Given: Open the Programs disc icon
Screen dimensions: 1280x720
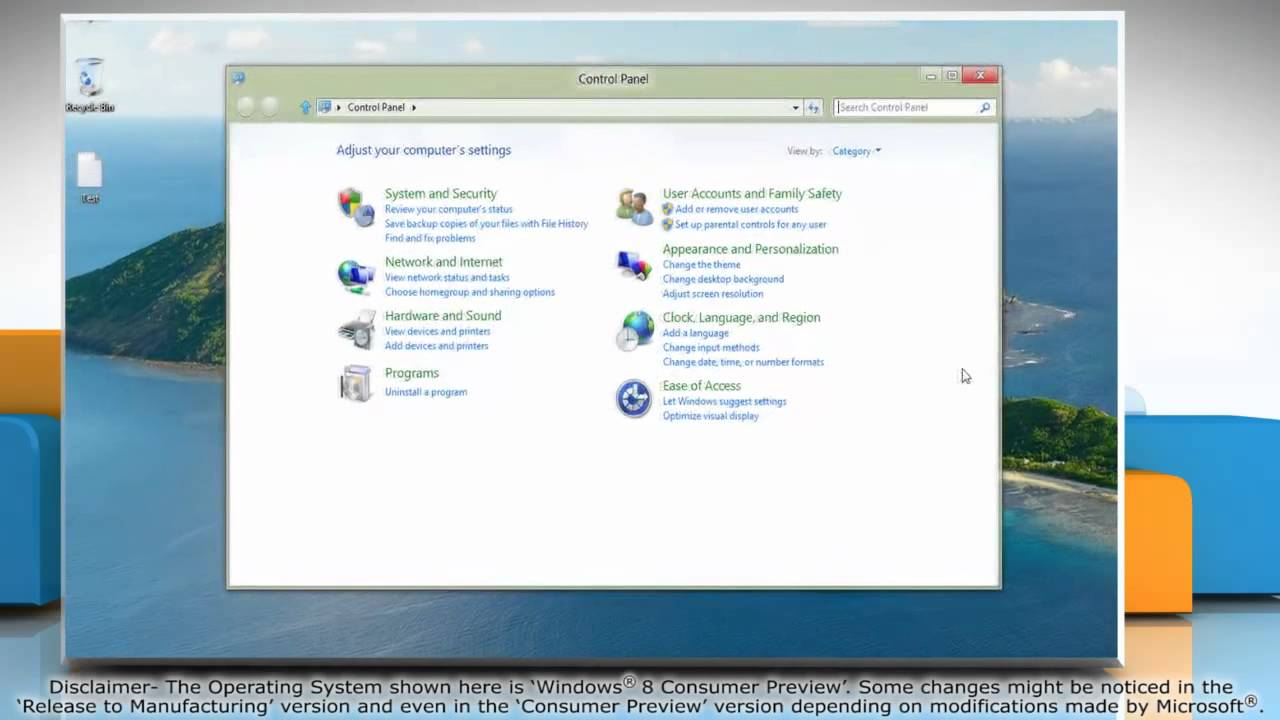Looking at the screenshot, I should pyautogui.click(x=355, y=383).
